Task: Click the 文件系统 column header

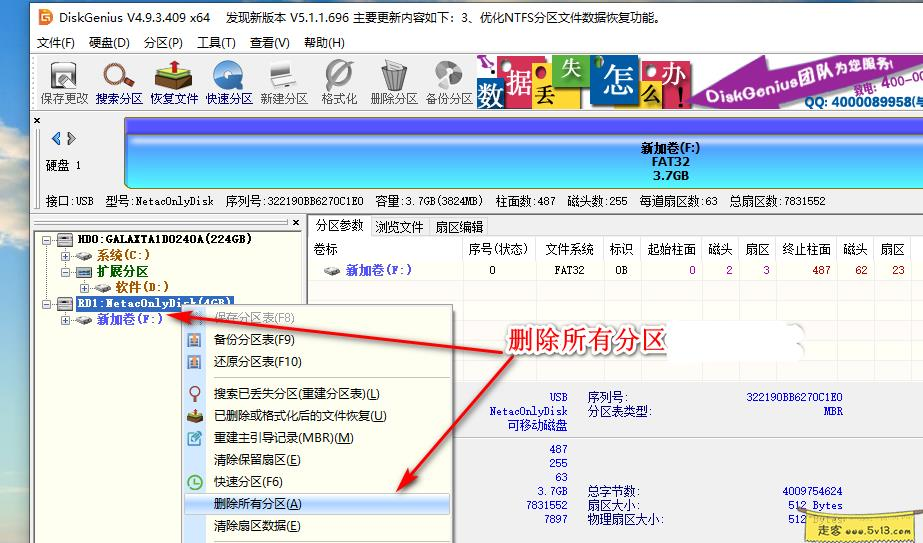Action: [x=569, y=249]
